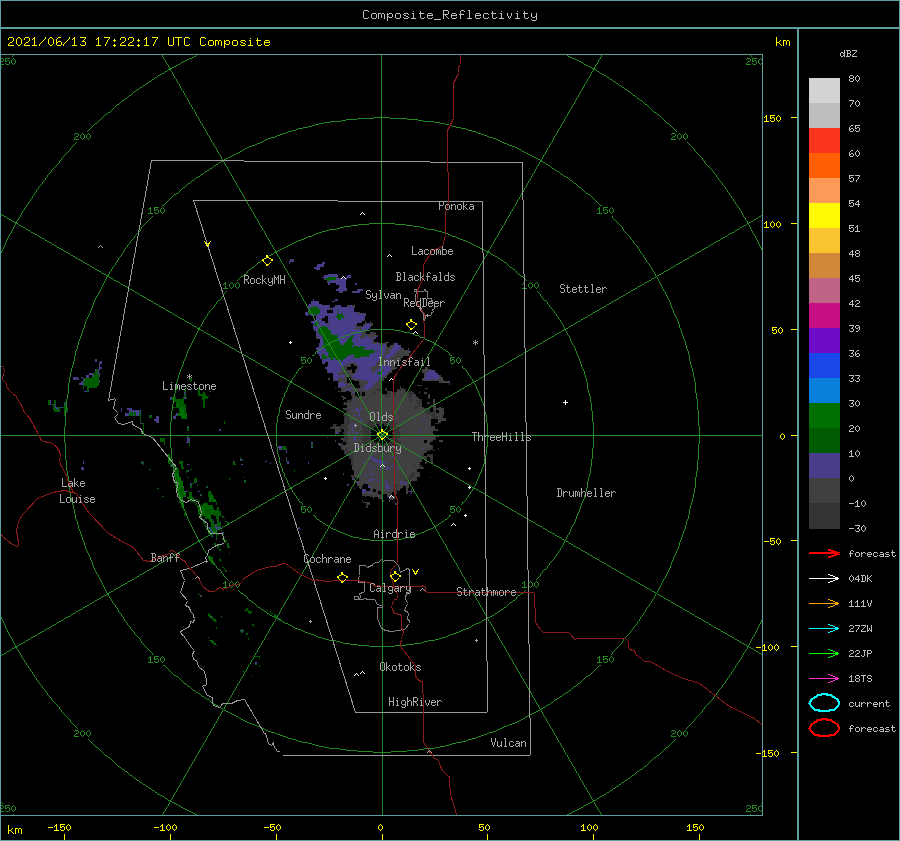Viewport: 900px width, 841px height.
Task: Click the bright green swatch in the dBZ scale
Action: (824, 416)
